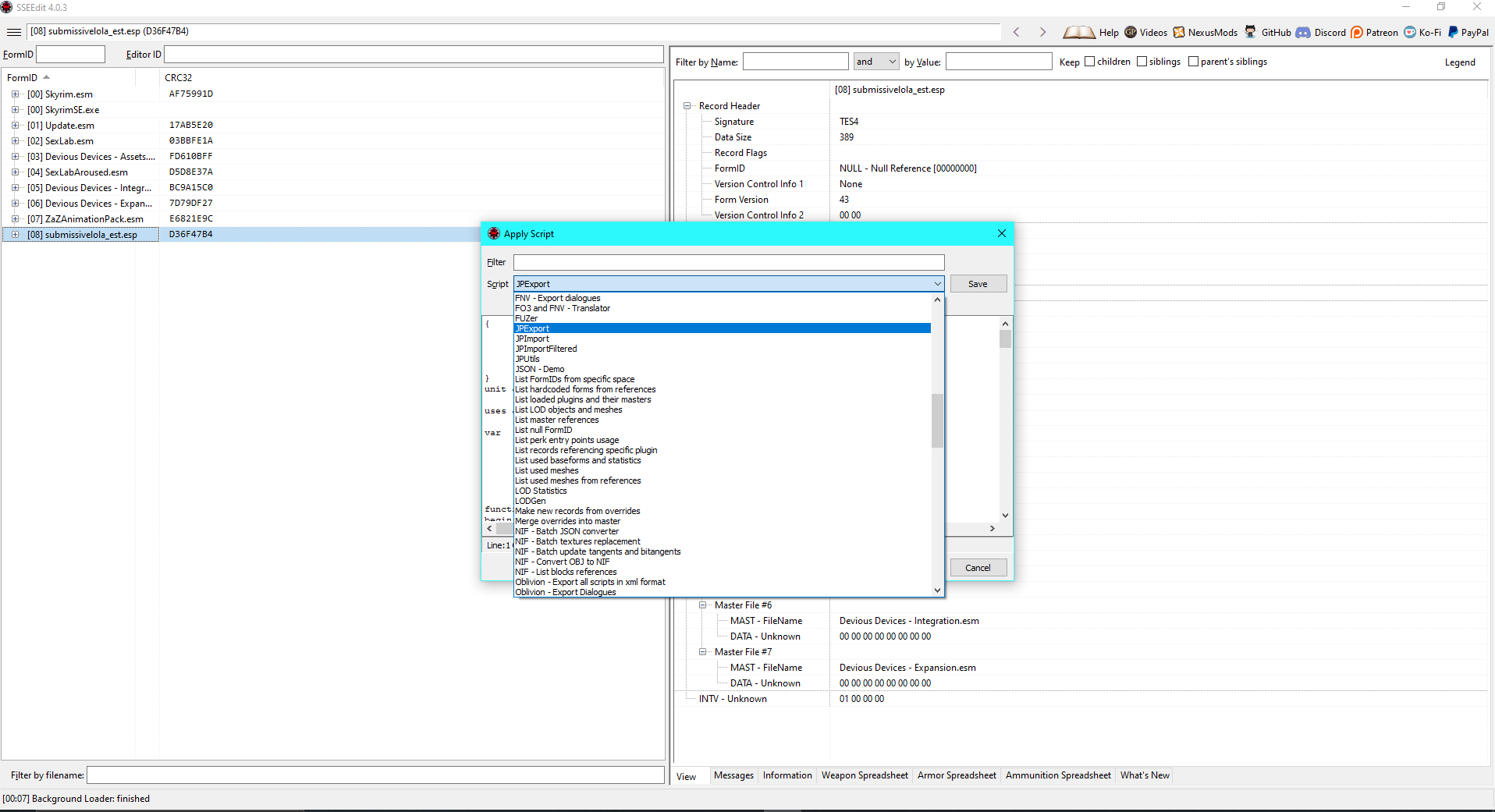Click Cancel button in Apply Script
The height and width of the screenshot is (812, 1495).
coord(978,568)
